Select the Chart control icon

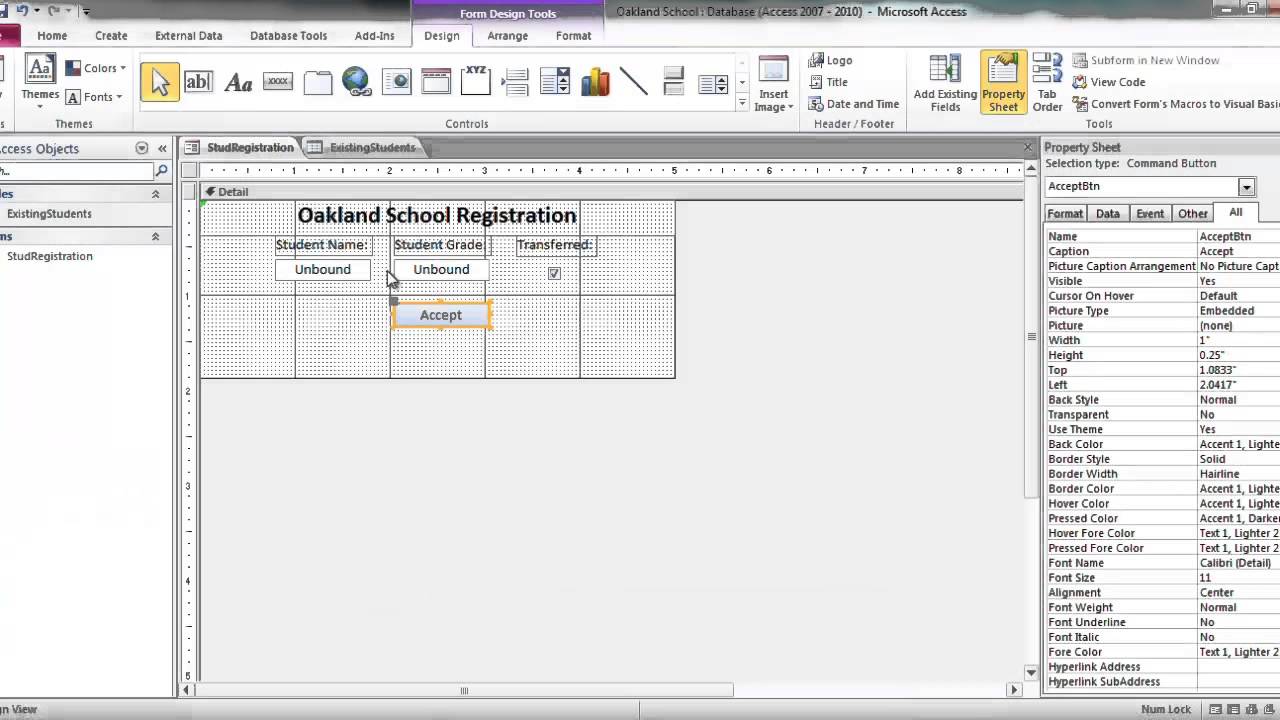tap(595, 82)
